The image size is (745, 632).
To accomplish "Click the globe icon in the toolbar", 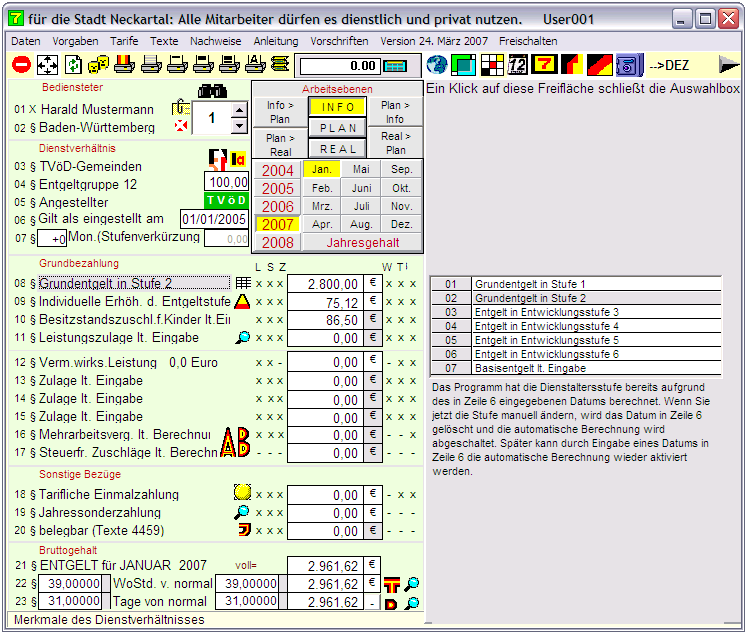I will [x=436, y=65].
